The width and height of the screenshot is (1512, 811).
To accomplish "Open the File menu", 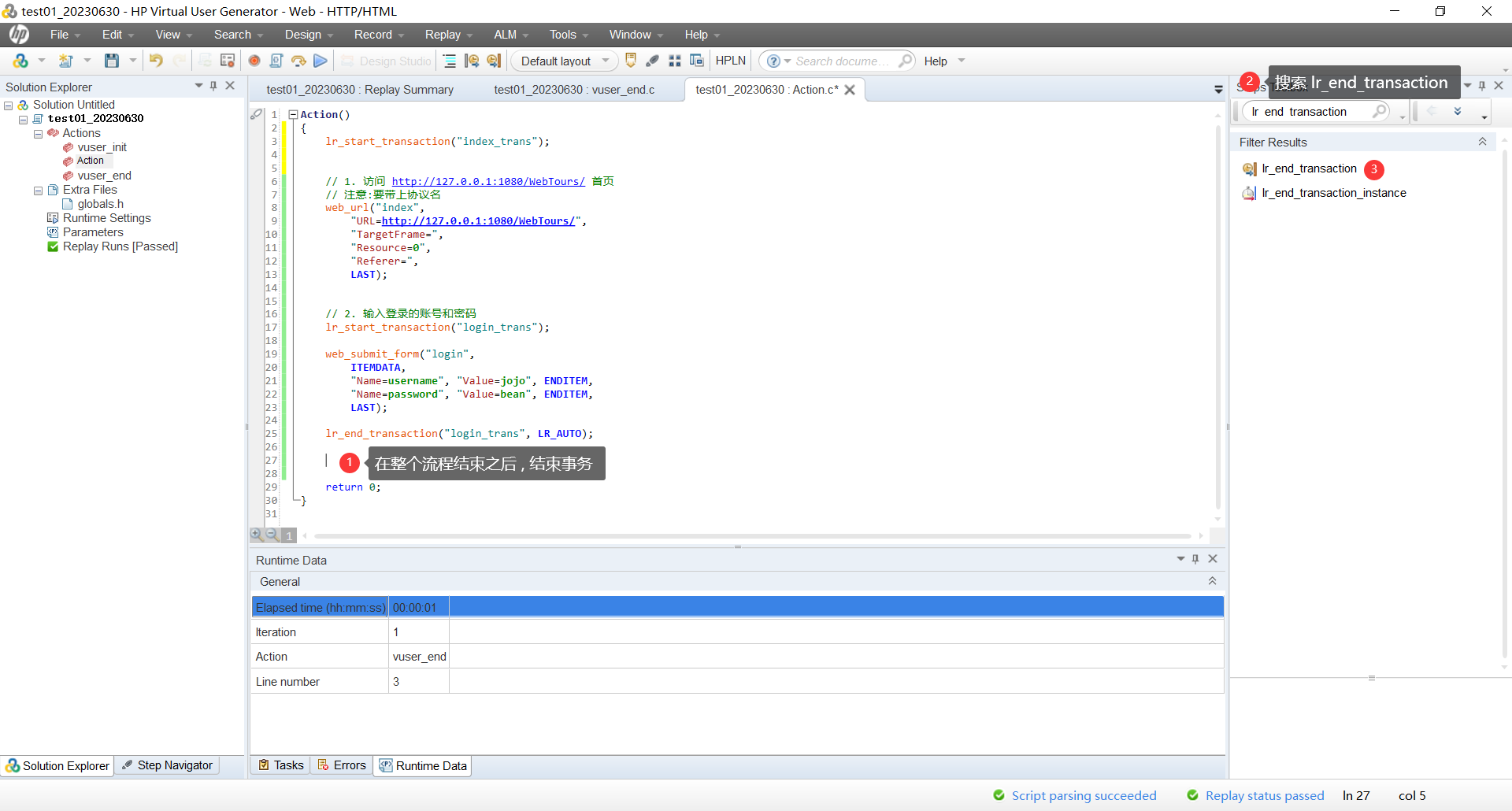I will click(x=65, y=35).
